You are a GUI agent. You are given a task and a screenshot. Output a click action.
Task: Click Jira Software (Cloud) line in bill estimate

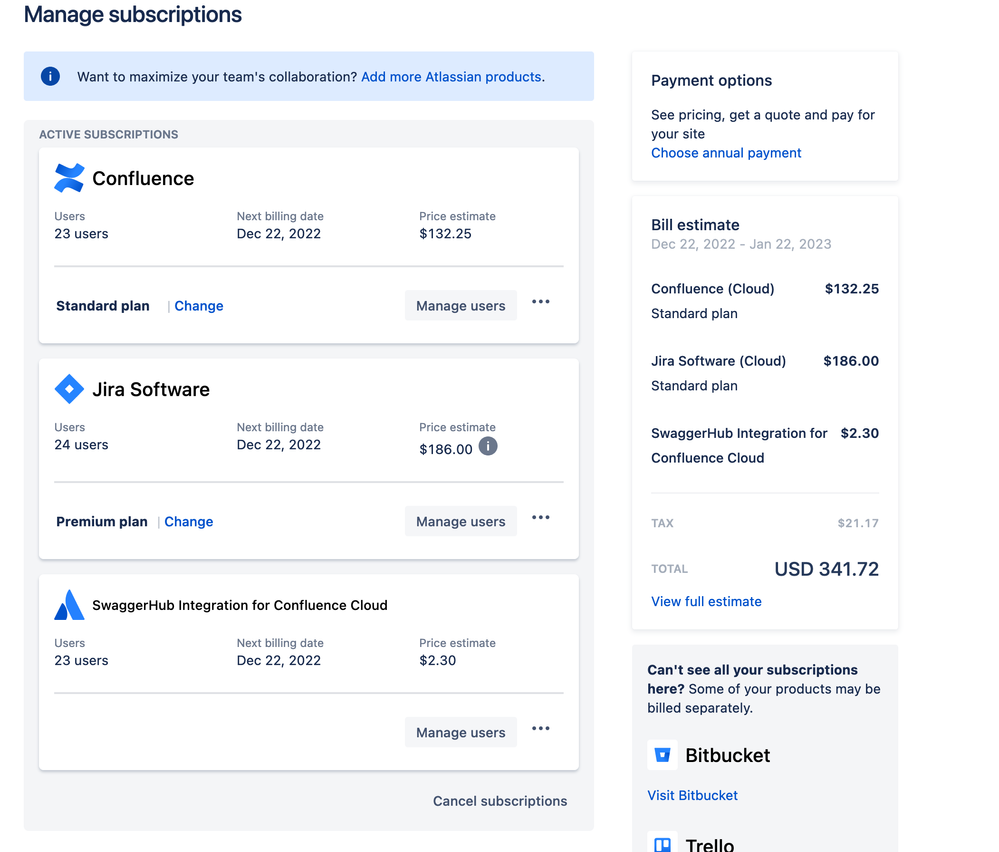(x=719, y=361)
